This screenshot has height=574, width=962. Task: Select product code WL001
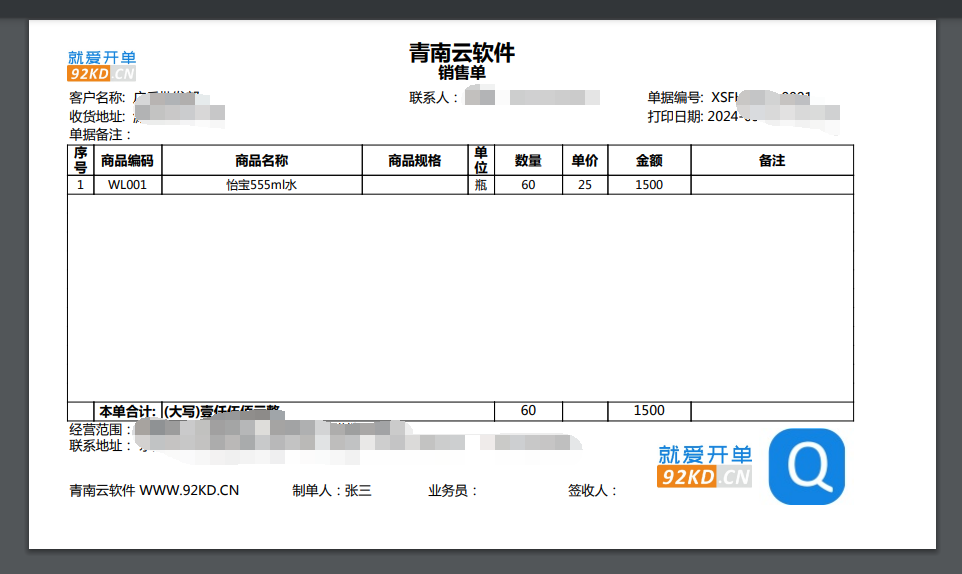point(127,185)
